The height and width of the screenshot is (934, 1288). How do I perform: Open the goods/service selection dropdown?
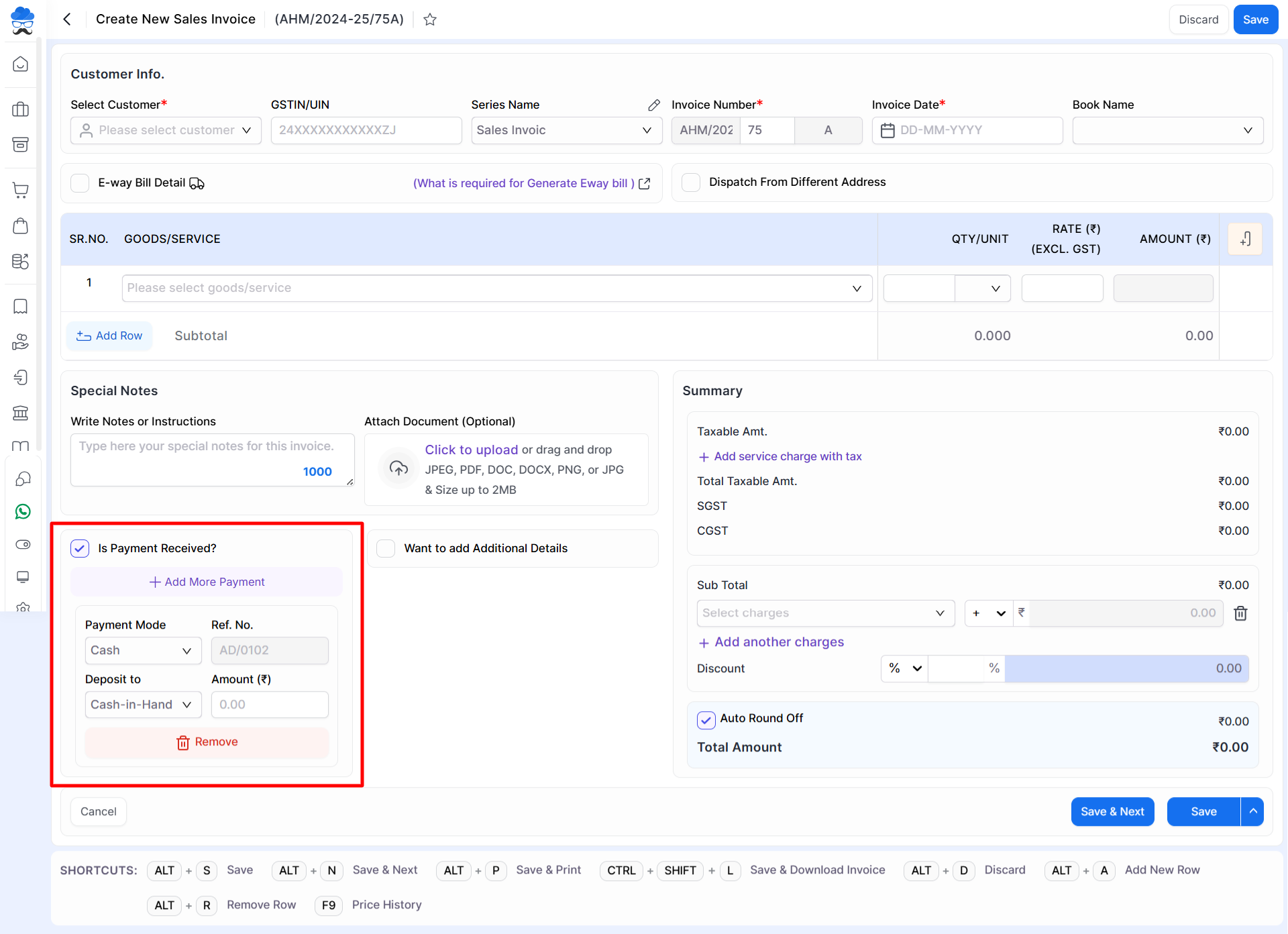click(x=496, y=288)
